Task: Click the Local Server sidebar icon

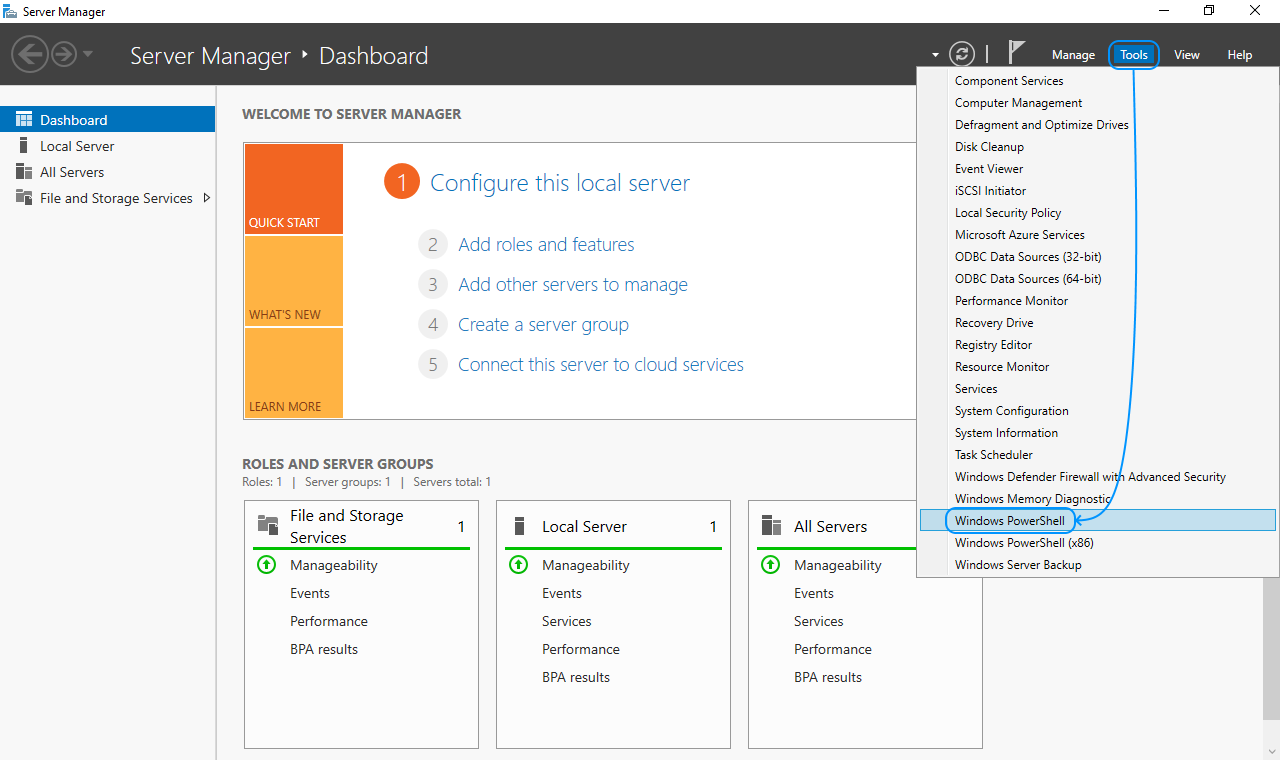Action: click(x=24, y=145)
